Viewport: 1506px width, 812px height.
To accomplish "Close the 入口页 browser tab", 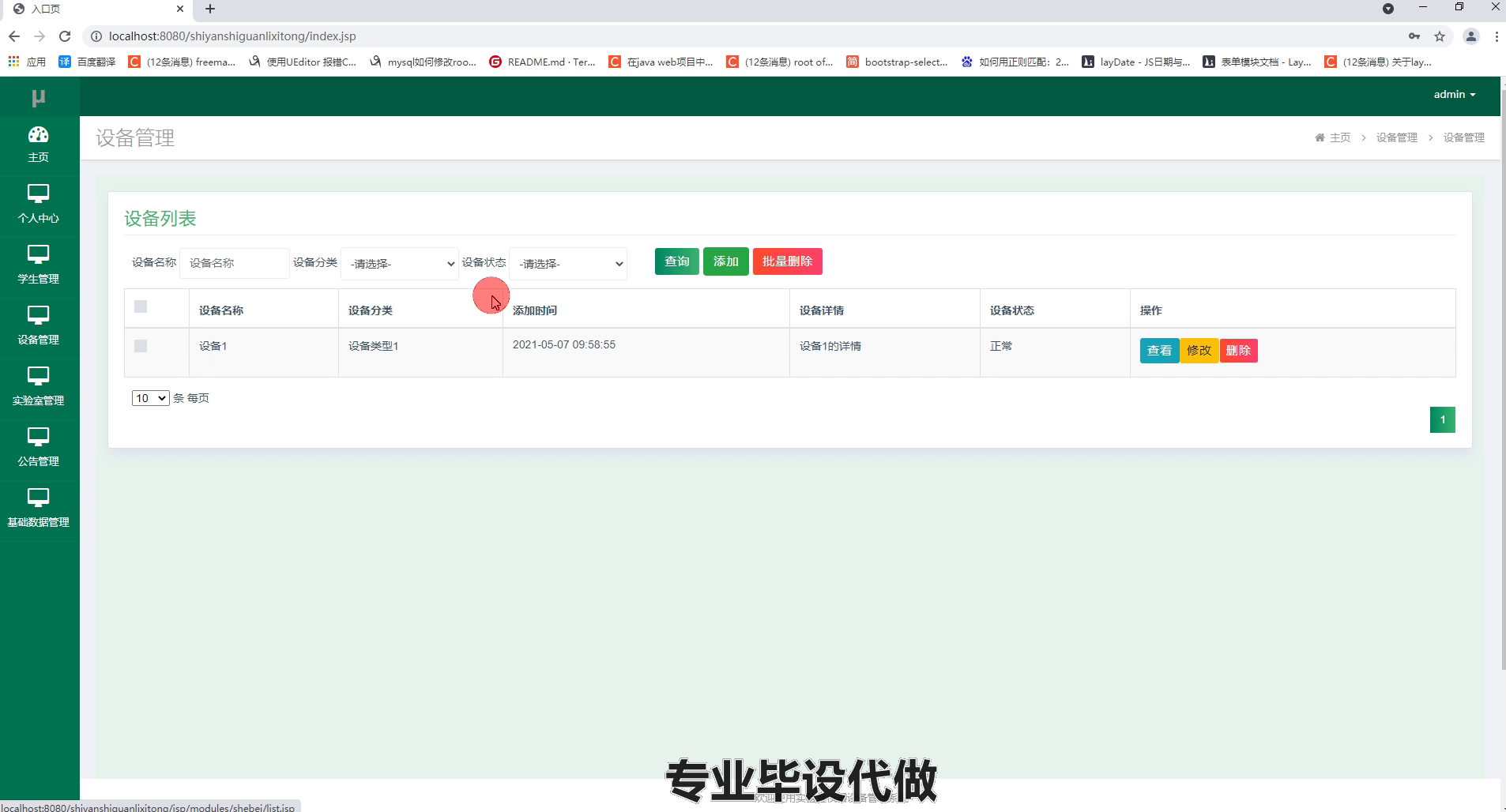I will [x=180, y=9].
